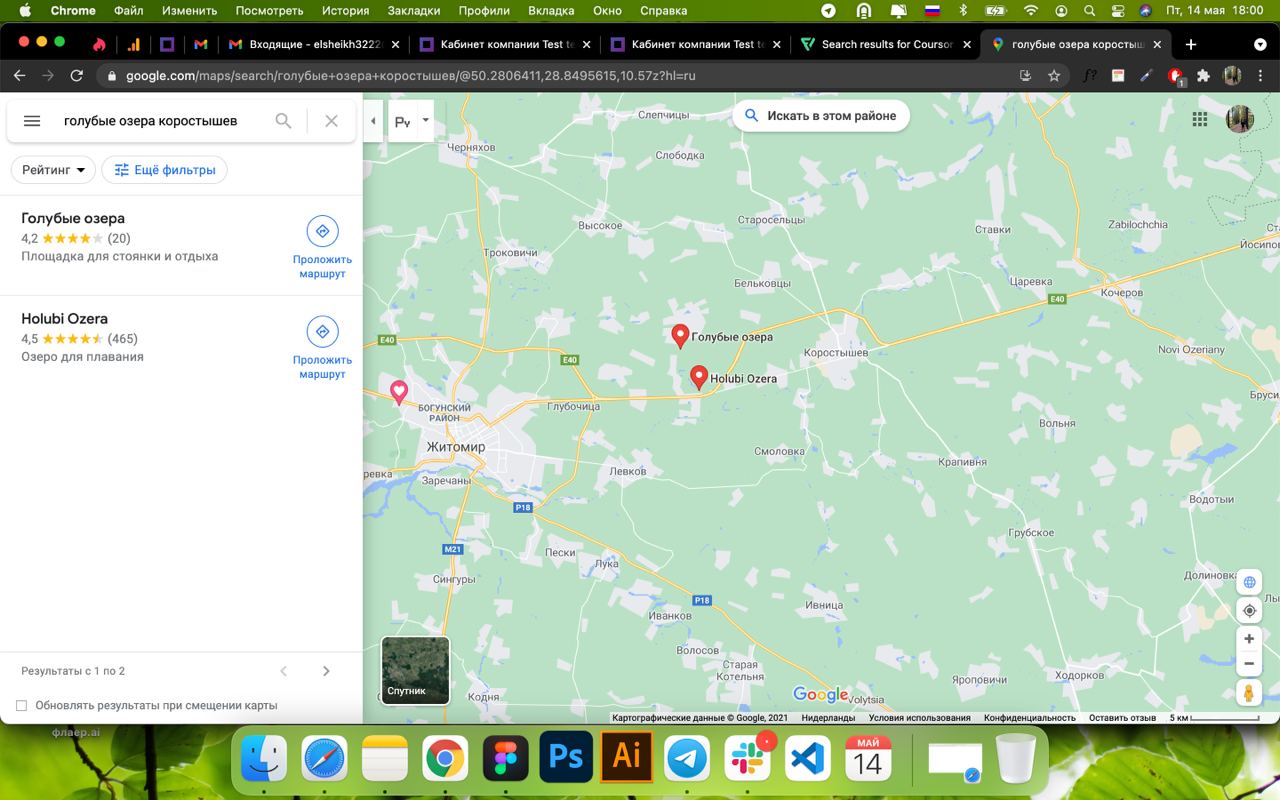
Task: Click the Голубые озера map pin
Action: click(x=680, y=336)
